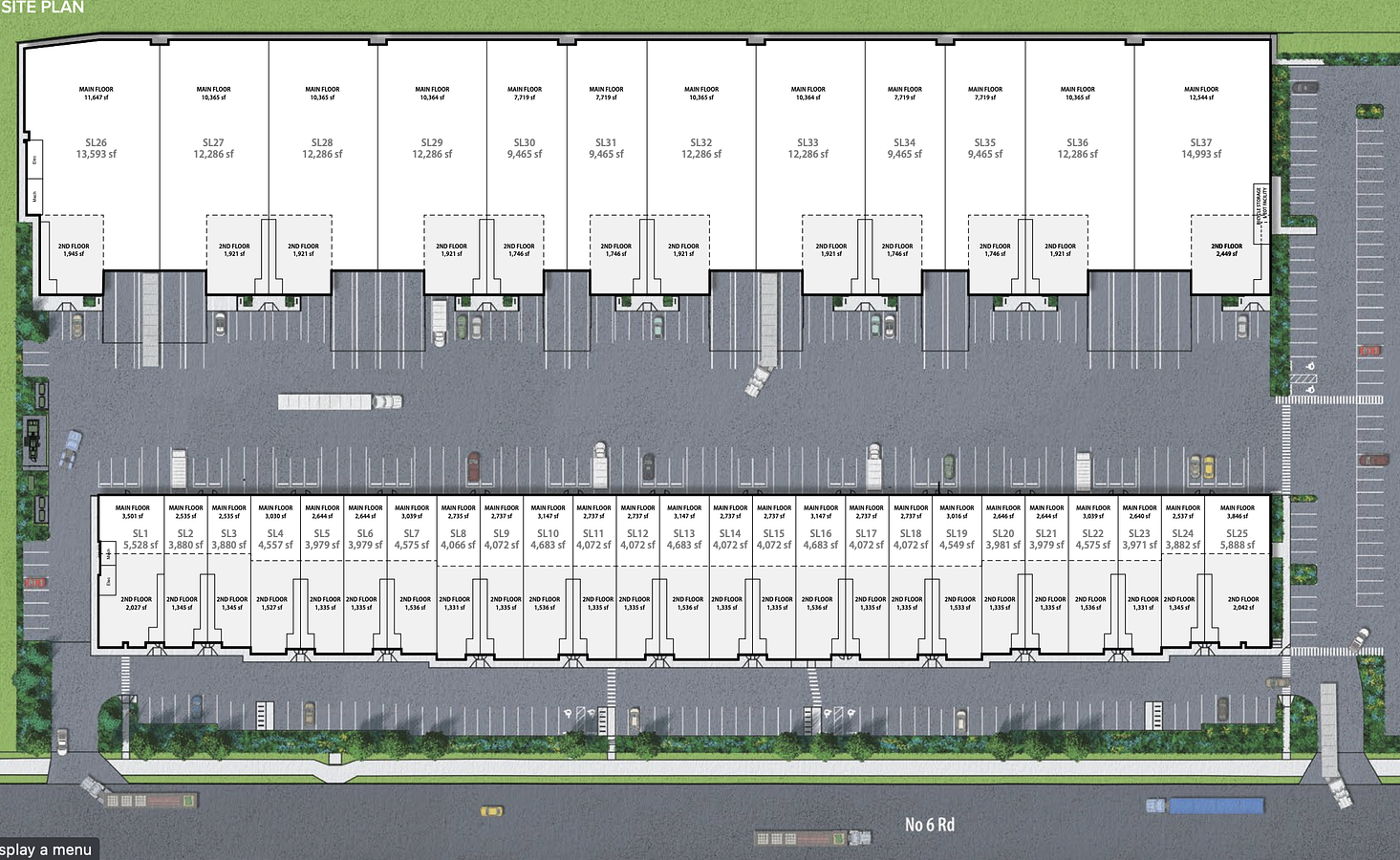Open unit SL4 with 4,557 sf
Viewport: 1400px width, 860px height.
pos(275,540)
